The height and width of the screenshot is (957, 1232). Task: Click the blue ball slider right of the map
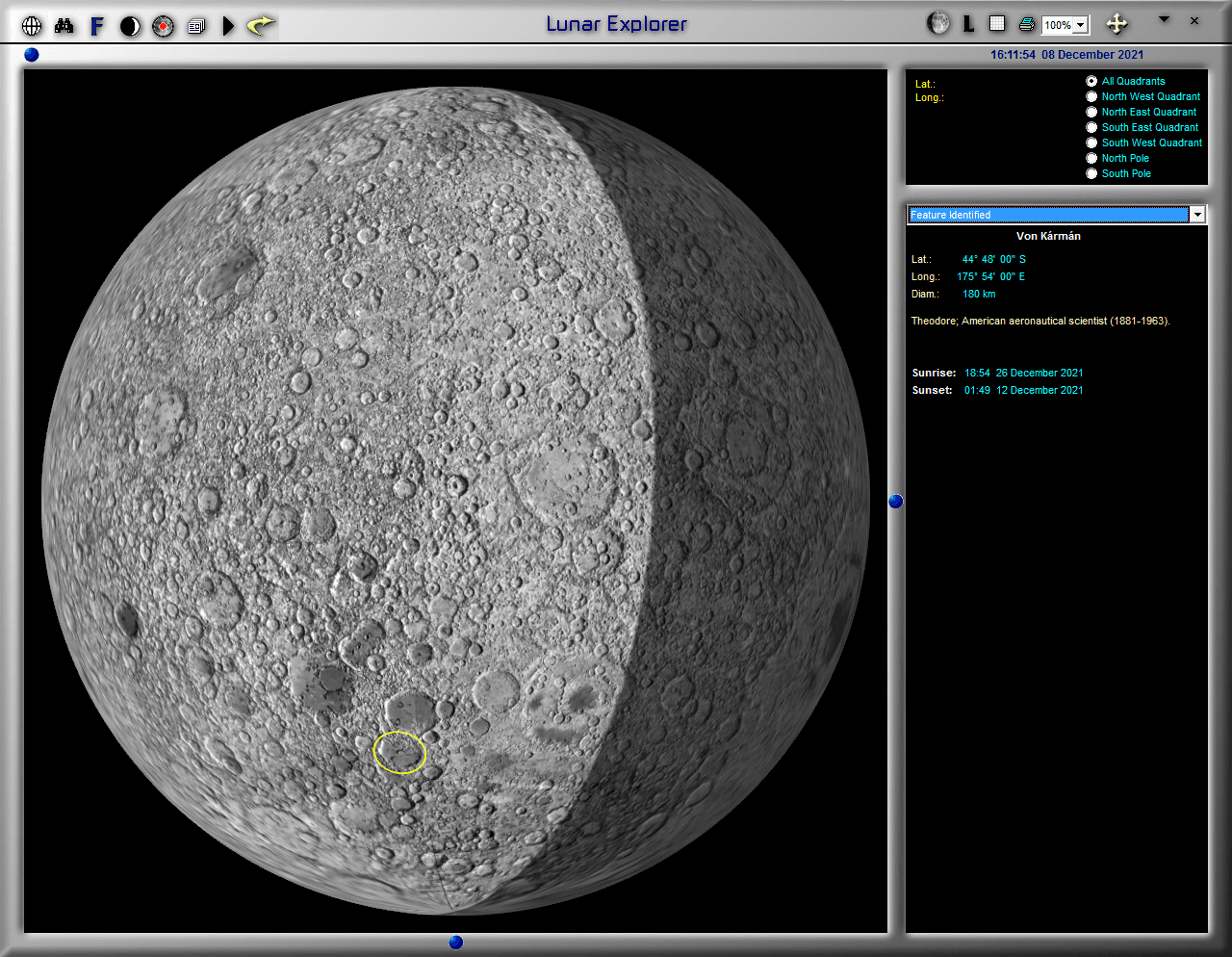[896, 501]
